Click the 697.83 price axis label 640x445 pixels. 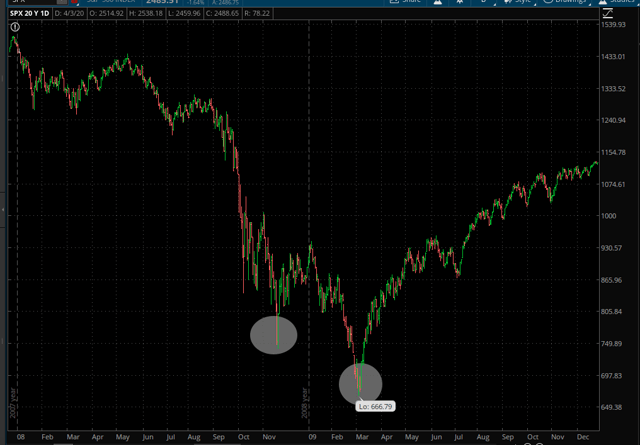tap(612, 375)
